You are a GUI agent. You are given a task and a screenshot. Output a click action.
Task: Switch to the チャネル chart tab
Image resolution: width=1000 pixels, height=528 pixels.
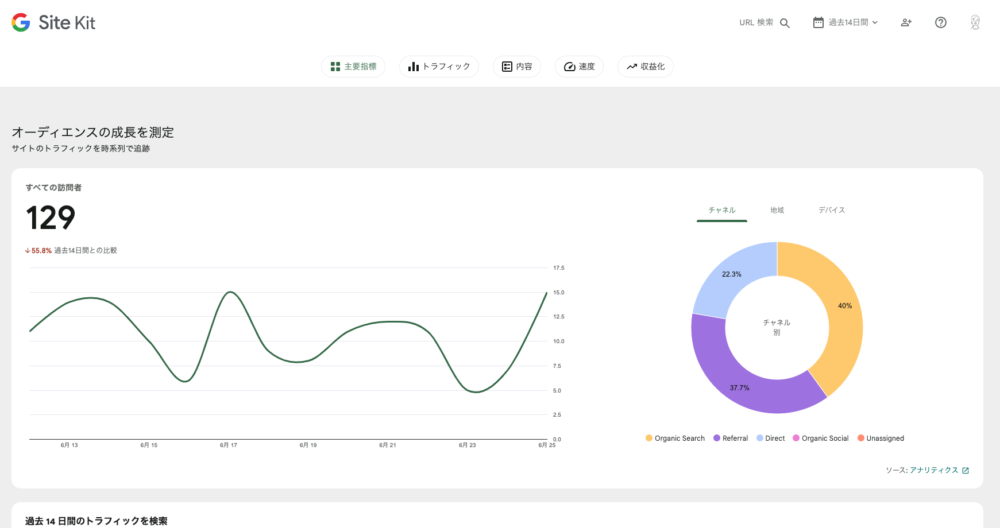[x=722, y=210]
